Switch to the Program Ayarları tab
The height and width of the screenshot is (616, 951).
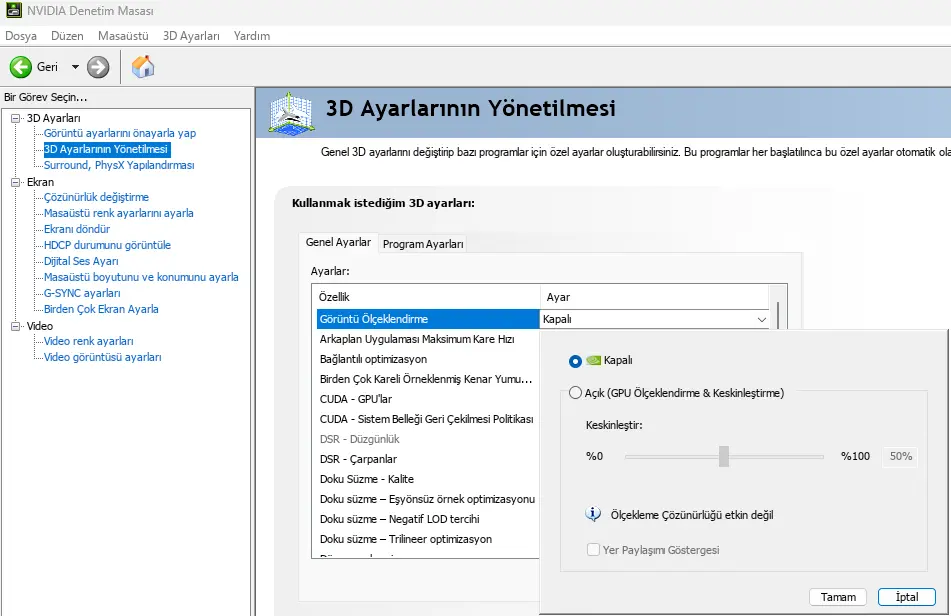point(423,244)
